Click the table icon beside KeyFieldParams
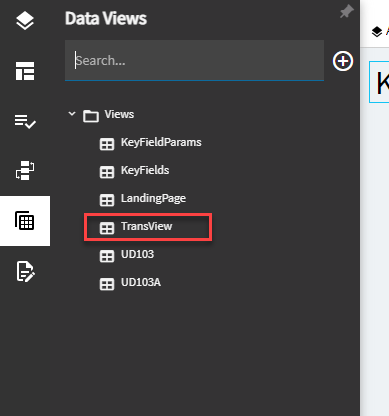 tap(107, 144)
